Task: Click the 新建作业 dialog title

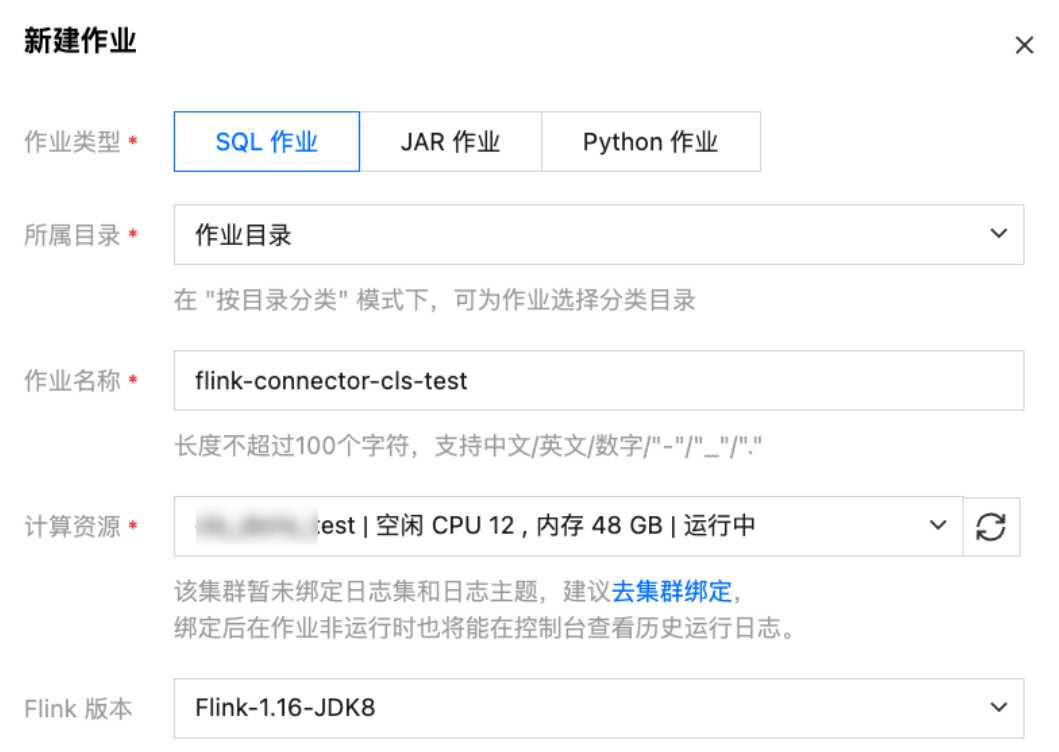Action: [80, 42]
